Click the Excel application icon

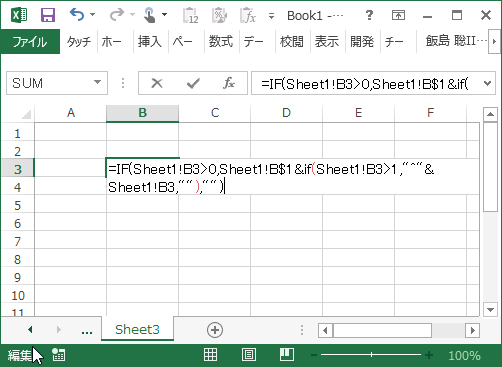(x=19, y=15)
